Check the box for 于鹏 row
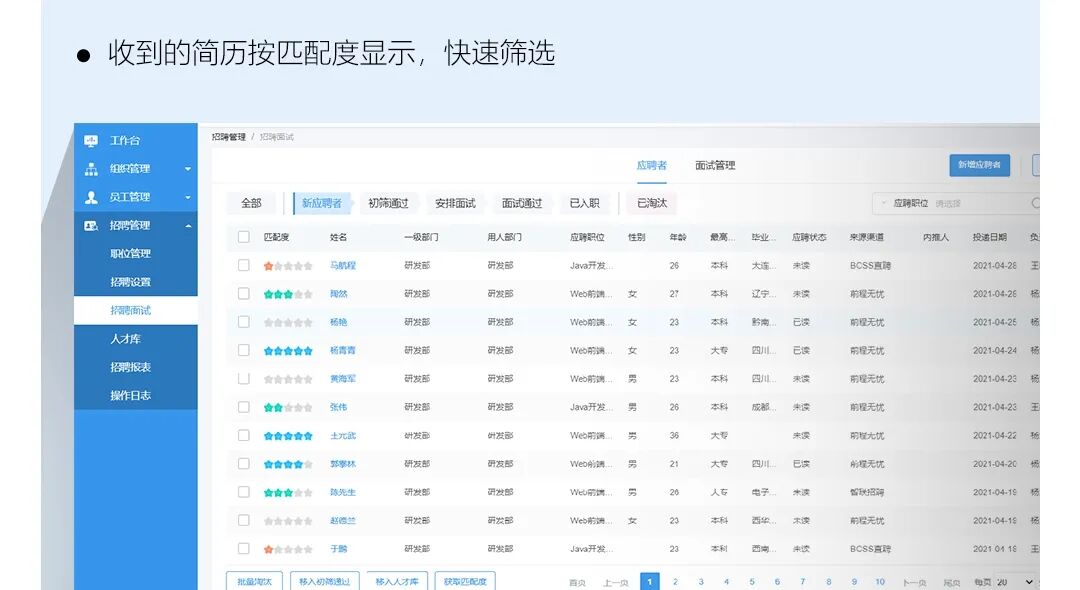1080x590 pixels. (243, 549)
